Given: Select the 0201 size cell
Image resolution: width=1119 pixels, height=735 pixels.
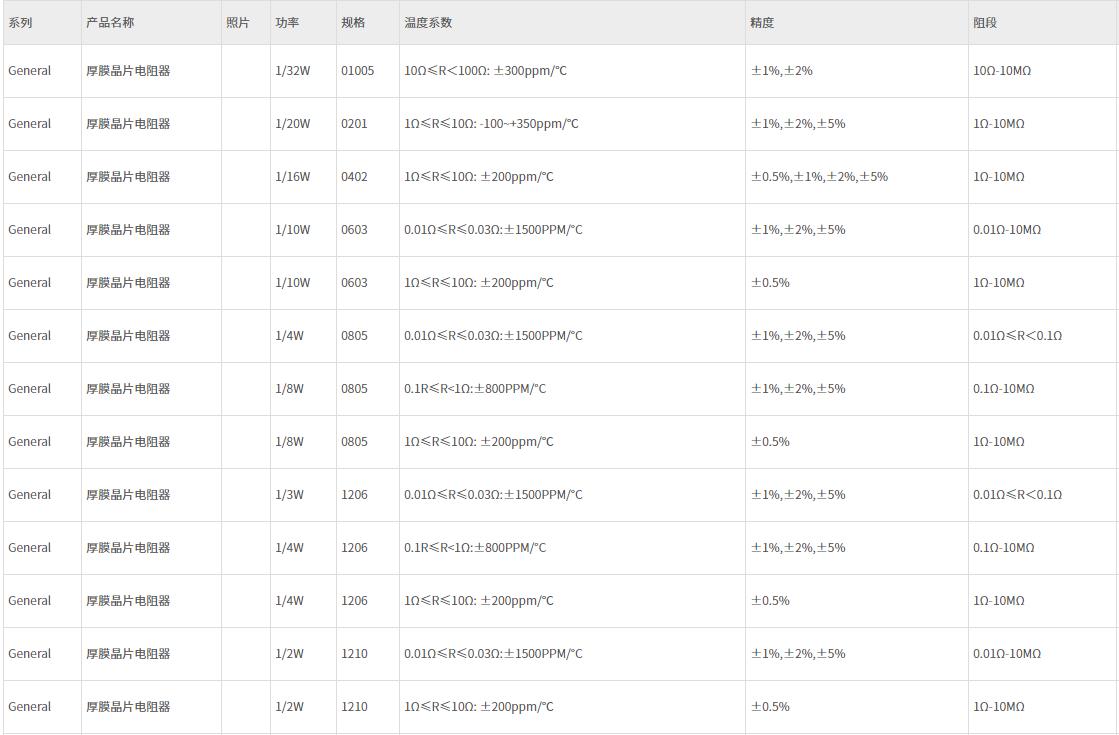Looking at the screenshot, I should click(x=354, y=124).
